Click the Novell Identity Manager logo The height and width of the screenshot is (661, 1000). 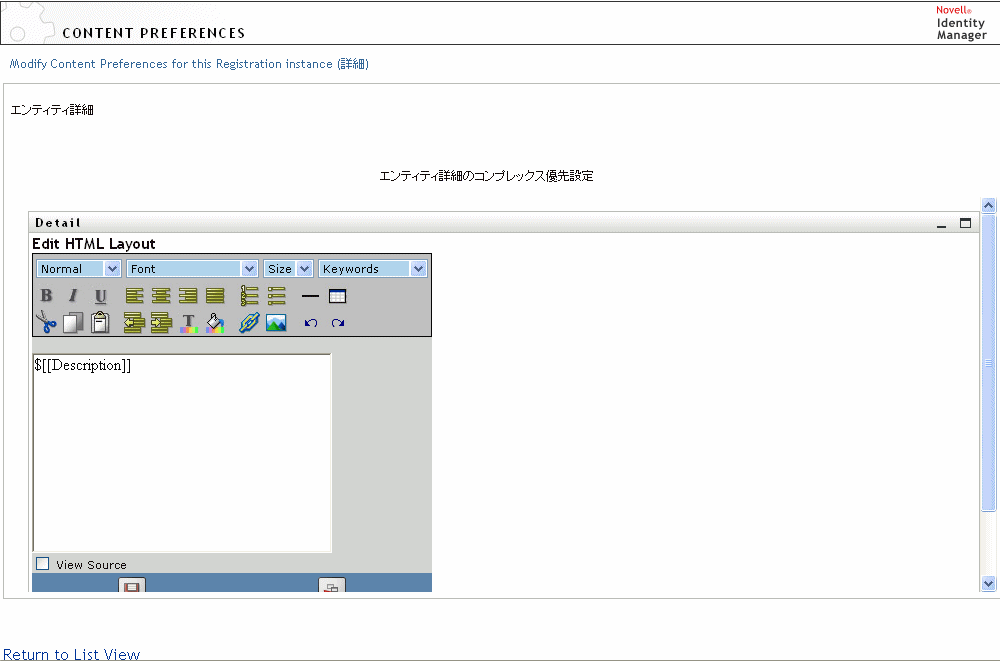click(961, 23)
